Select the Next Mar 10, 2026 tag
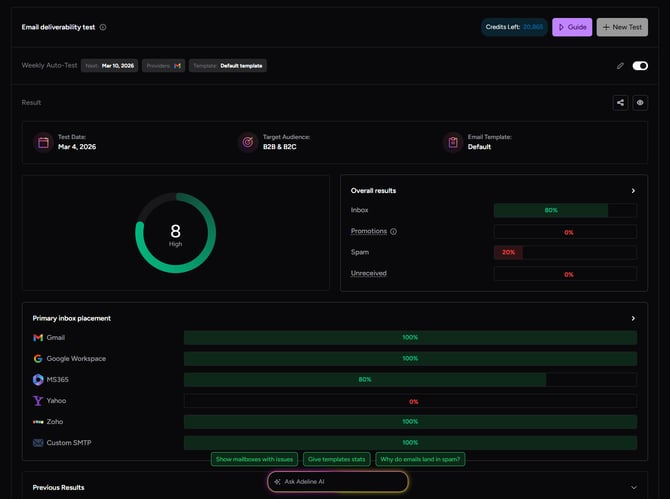 pyautogui.click(x=108, y=66)
